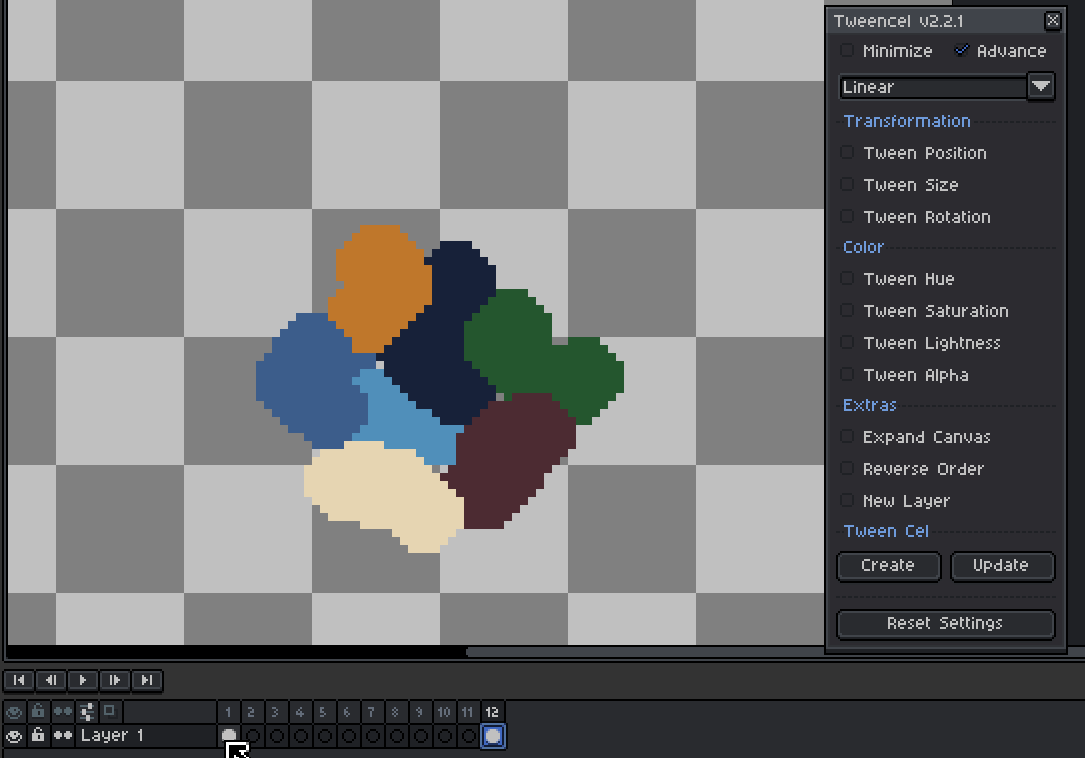1085x758 pixels.
Task: Select frame 7 header in timeline
Action: tap(372, 712)
